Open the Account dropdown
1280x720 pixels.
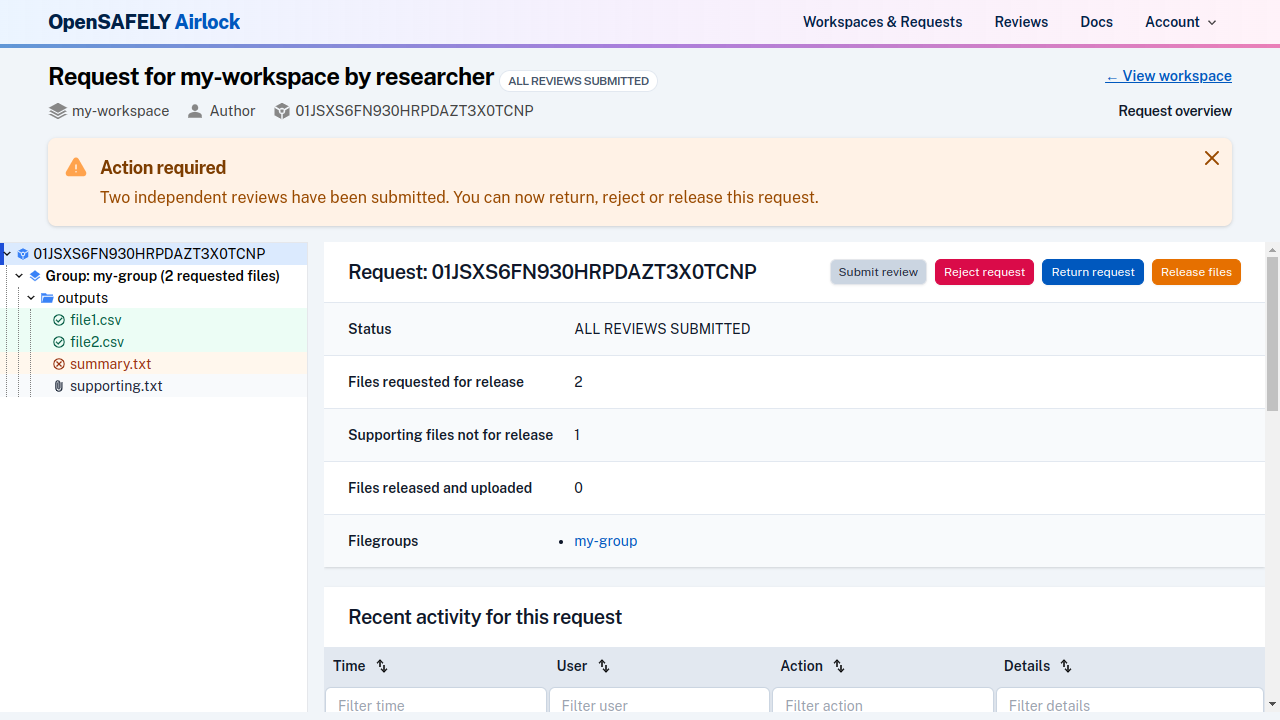click(x=1180, y=22)
